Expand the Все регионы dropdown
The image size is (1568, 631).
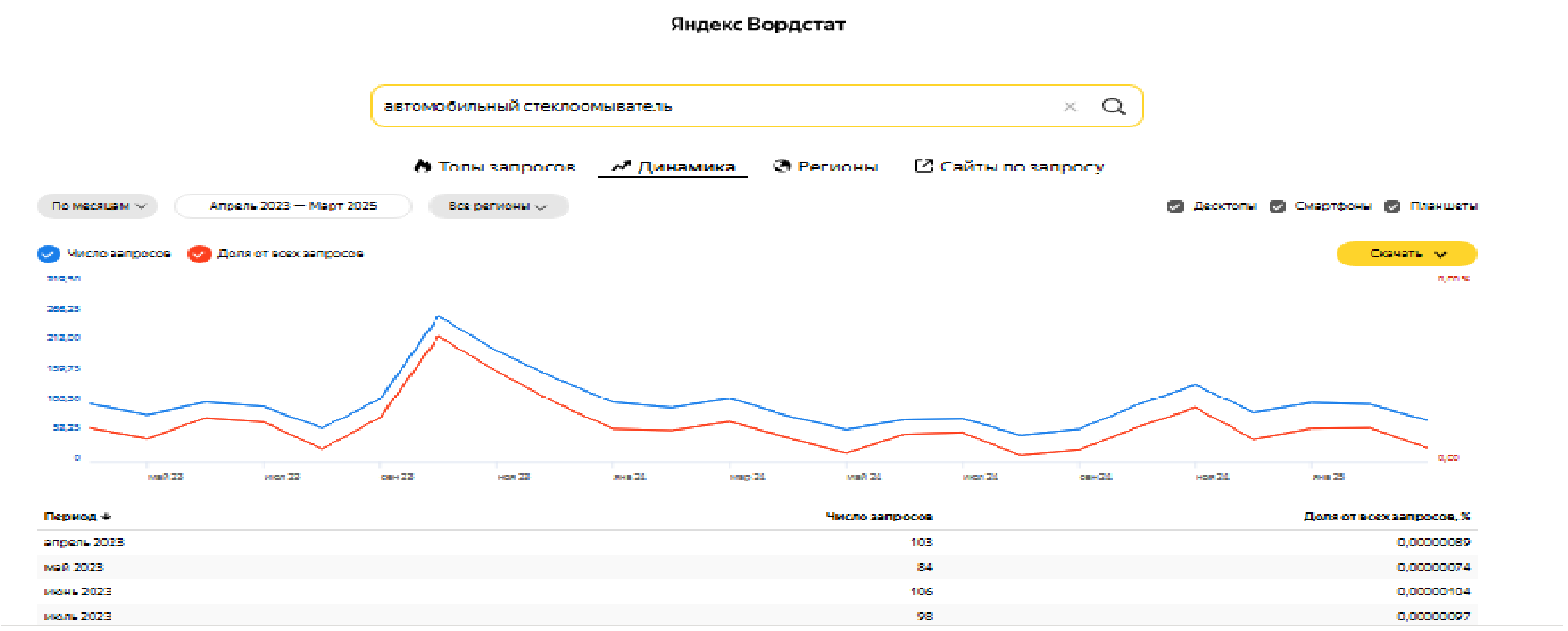497,206
